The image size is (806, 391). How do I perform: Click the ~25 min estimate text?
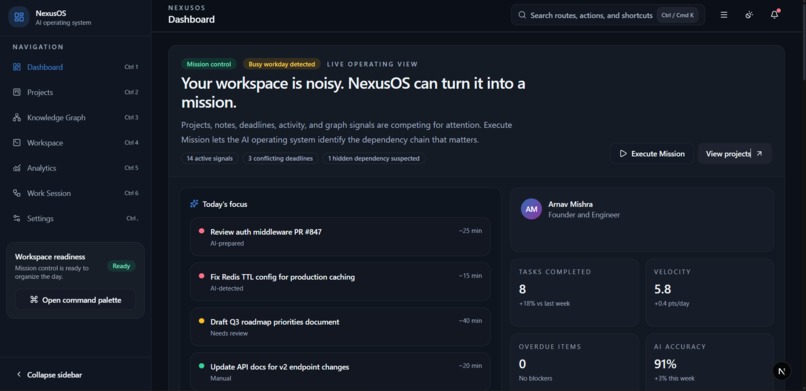[x=470, y=231]
